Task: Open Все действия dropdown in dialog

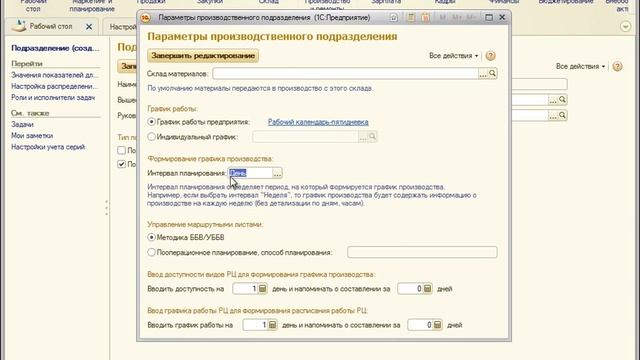Action: (x=453, y=56)
